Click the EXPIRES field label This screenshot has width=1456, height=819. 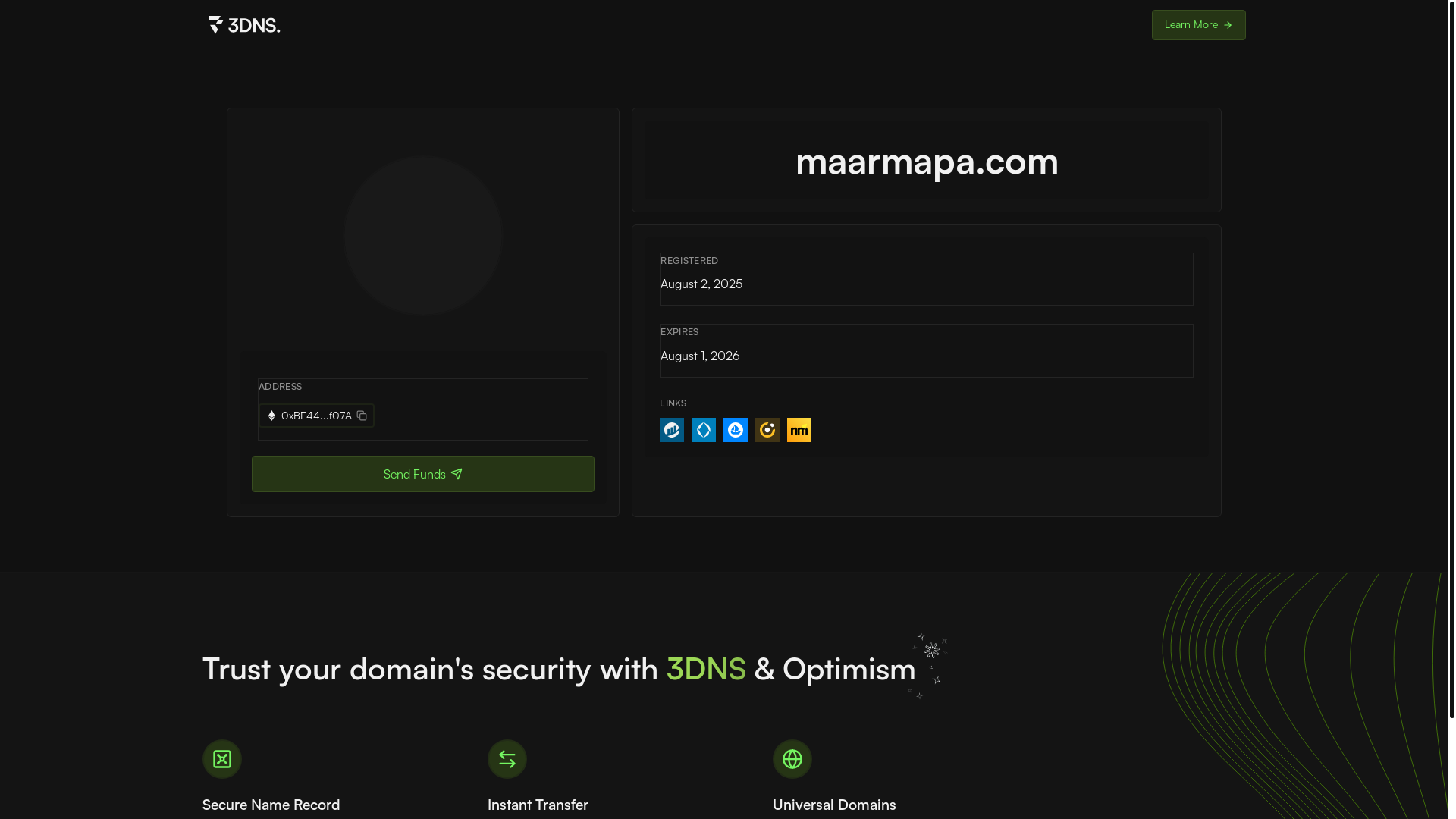[679, 332]
